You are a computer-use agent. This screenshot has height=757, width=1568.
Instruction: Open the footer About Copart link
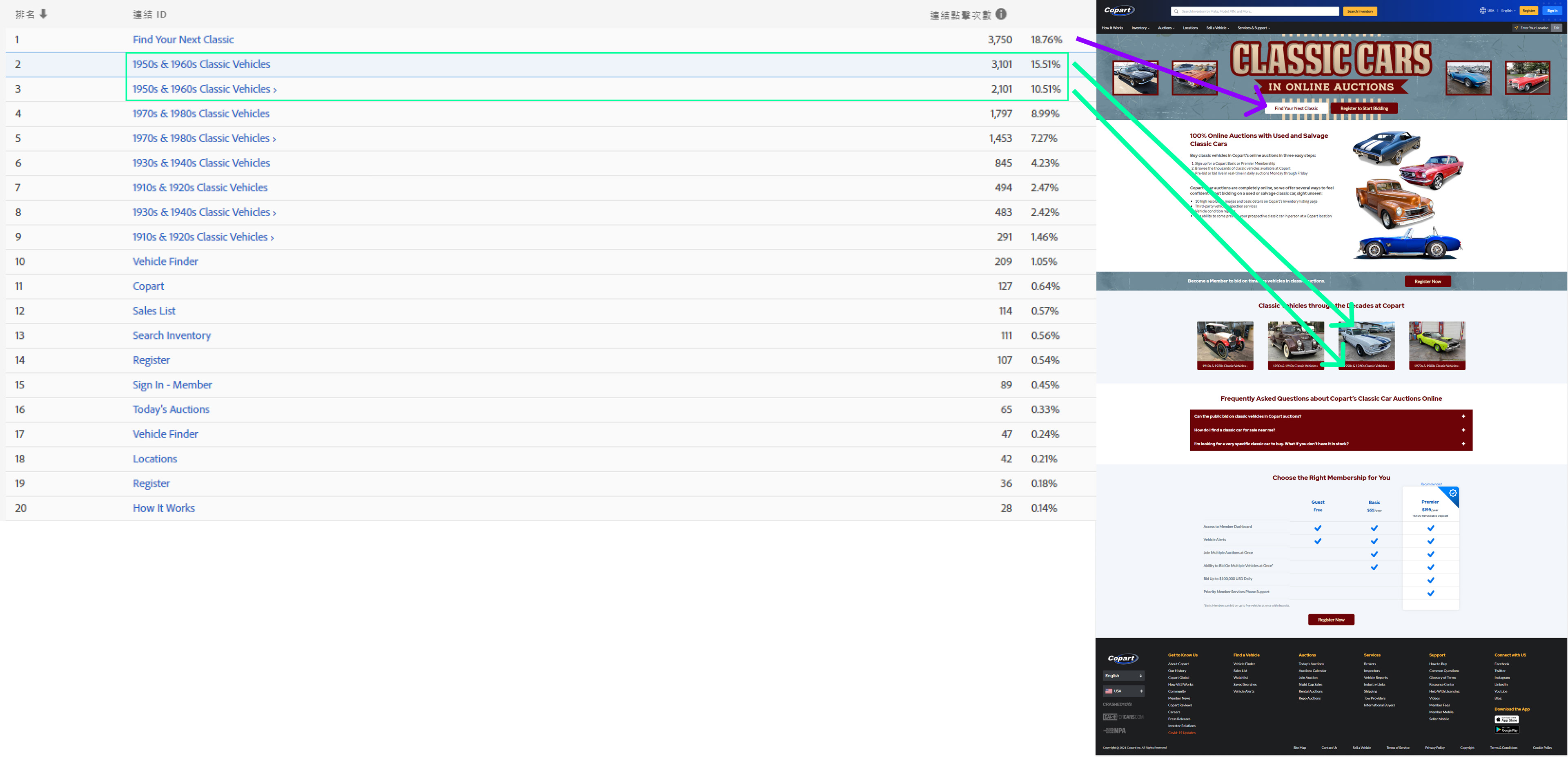pos(1178,664)
